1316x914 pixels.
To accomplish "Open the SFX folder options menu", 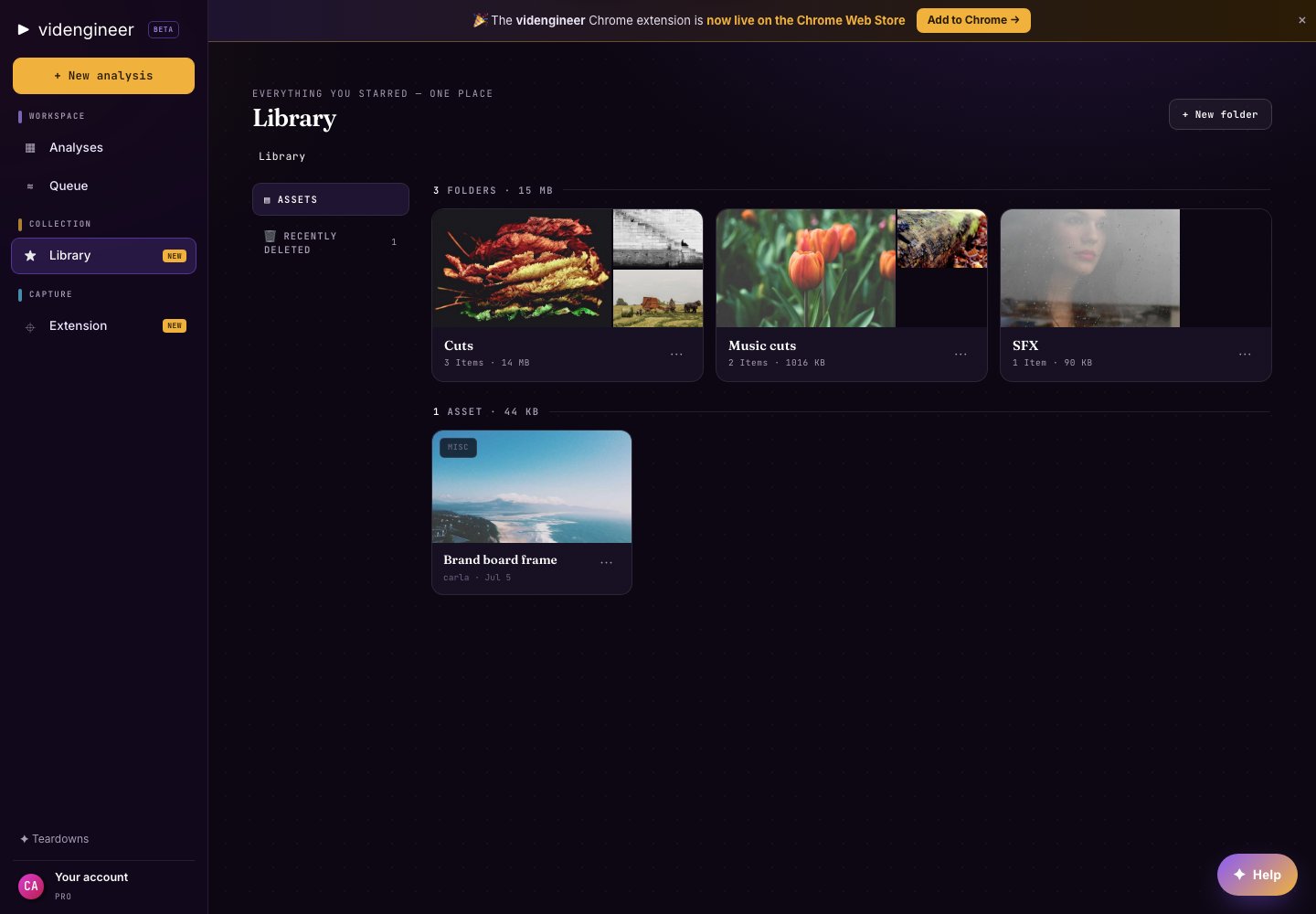I will click(x=1245, y=354).
